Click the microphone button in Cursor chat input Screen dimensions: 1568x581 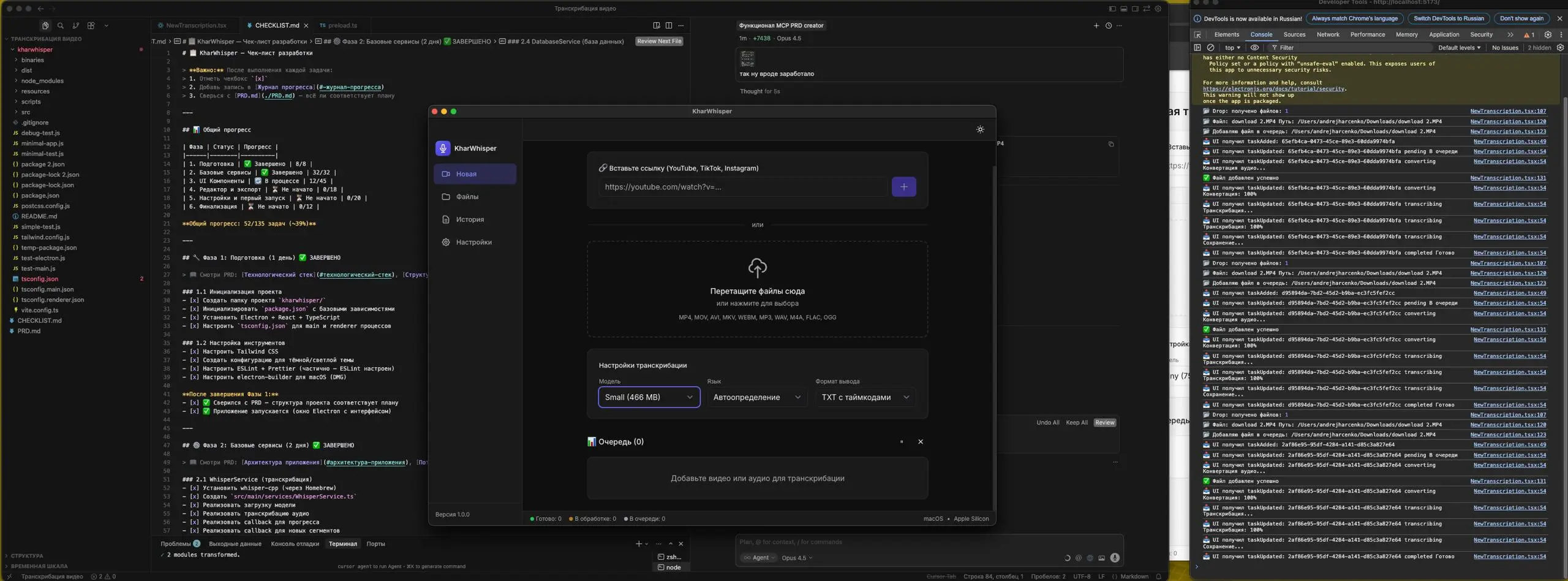pos(1115,558)
